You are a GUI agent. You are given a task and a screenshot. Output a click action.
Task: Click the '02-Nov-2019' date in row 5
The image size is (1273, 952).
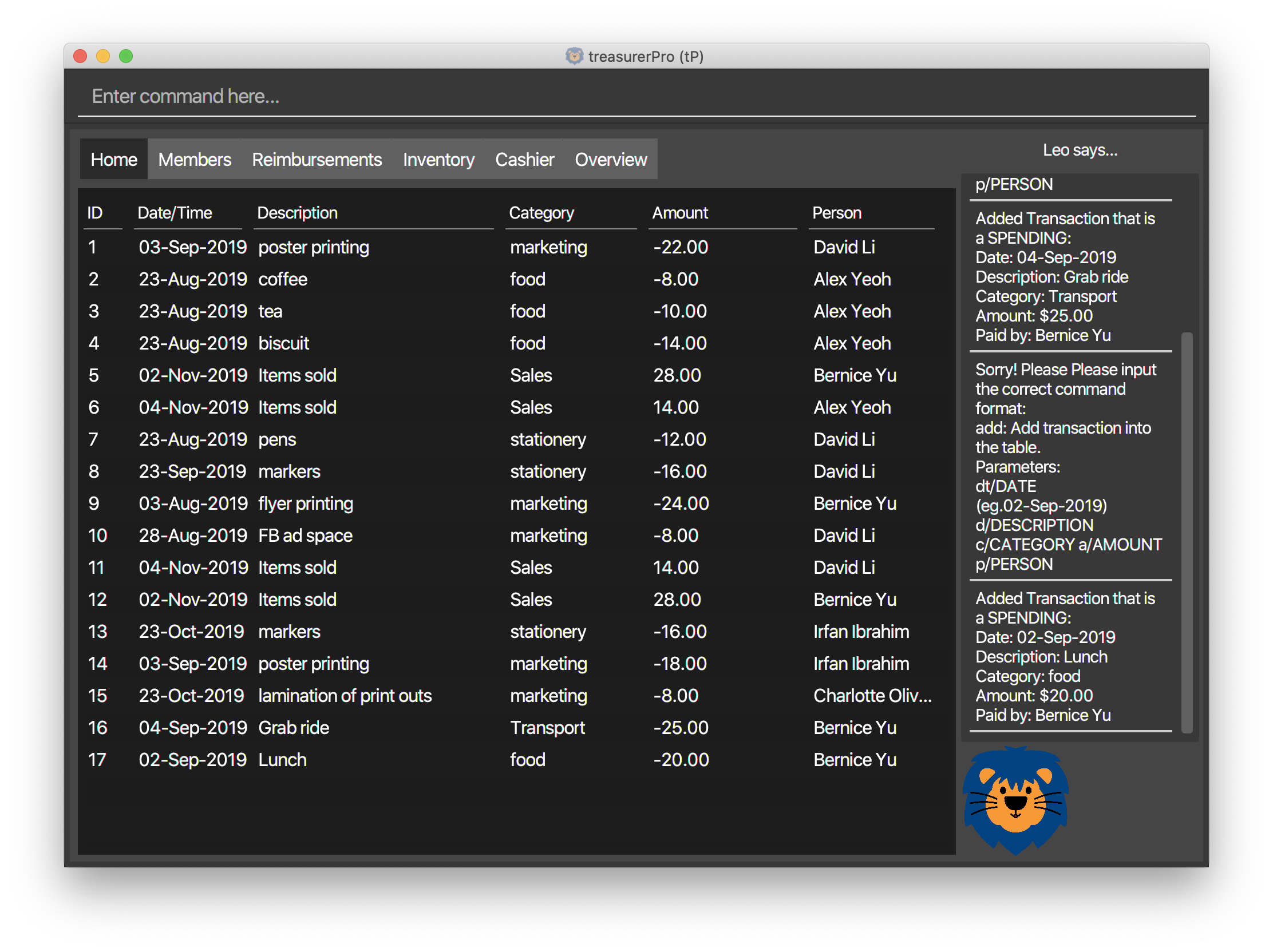point(193,375)
